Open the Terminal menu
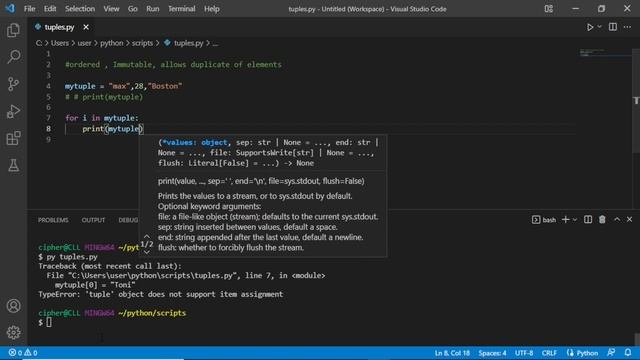This screenshot has height=360, width=640. (182, 9)
